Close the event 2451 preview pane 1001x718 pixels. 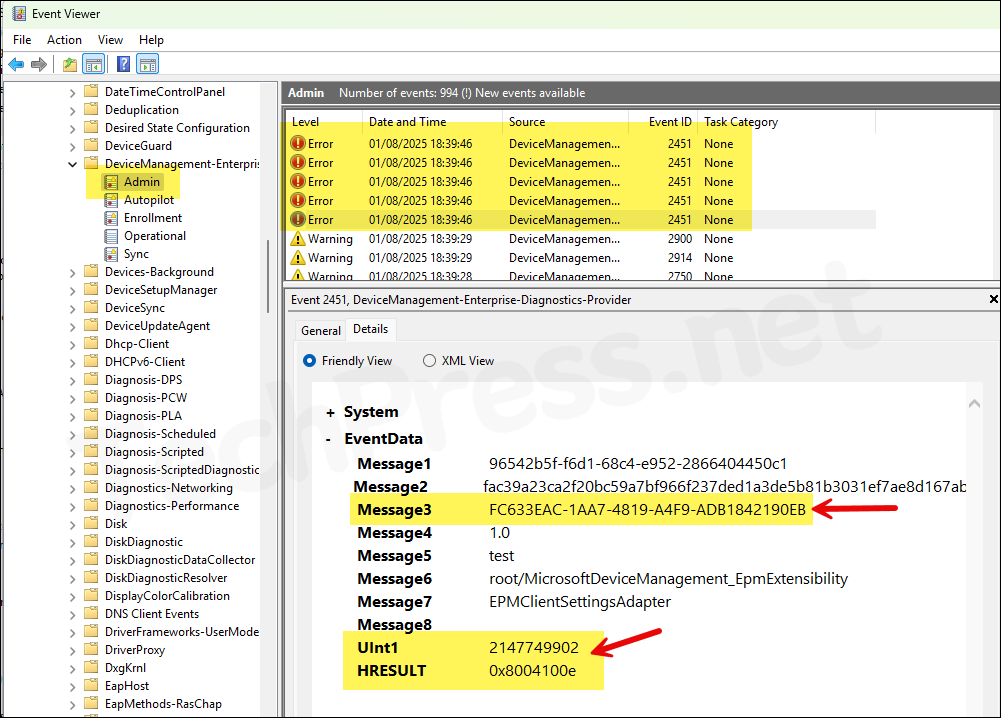click(x=993, y=299)
